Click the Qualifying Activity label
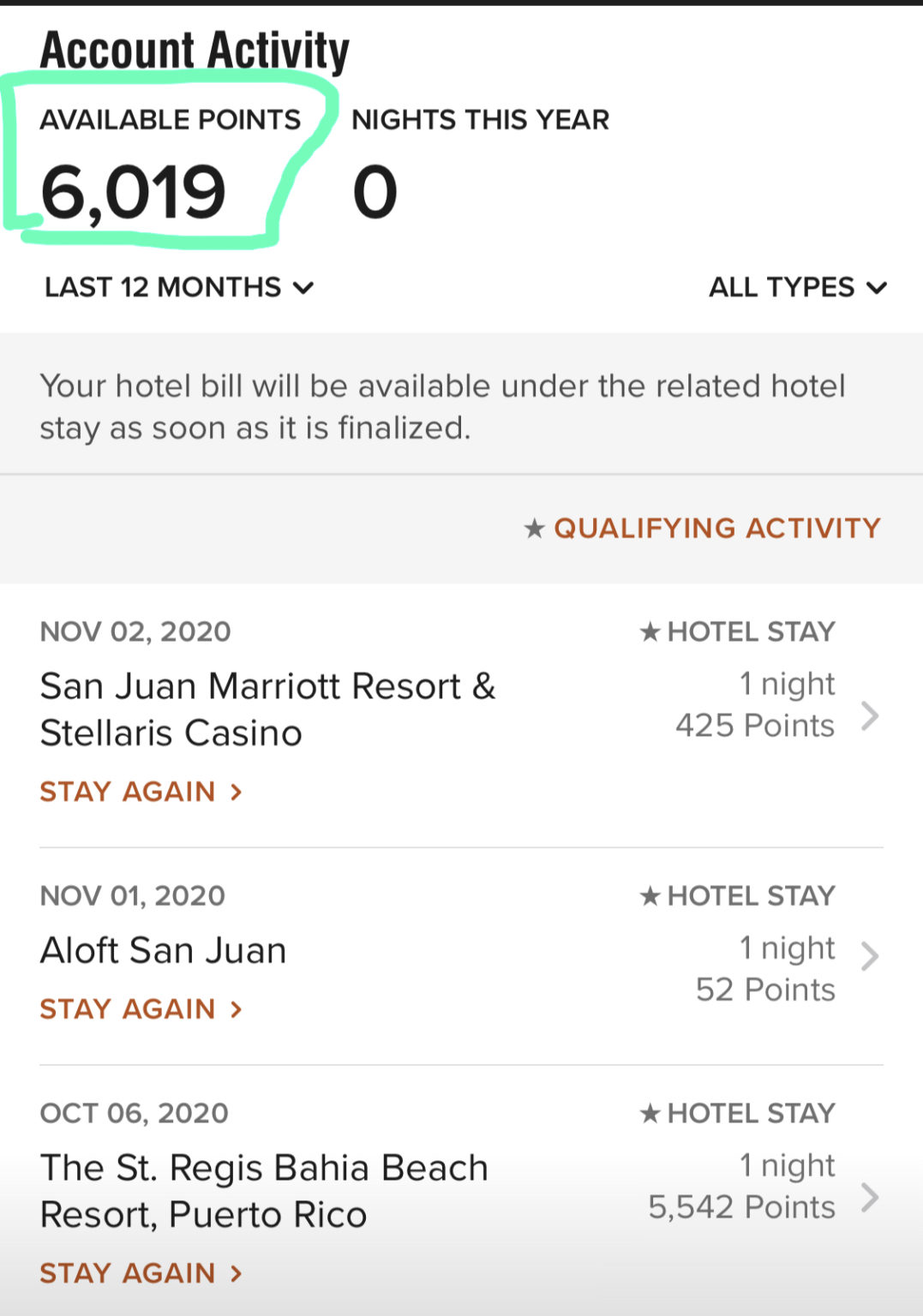Viewport: 923px width, 1316px height. [717, 528]
